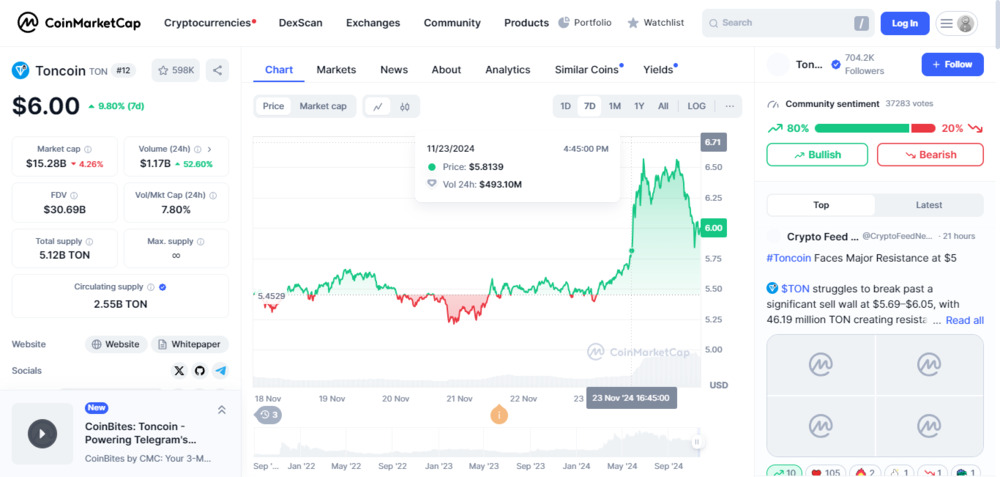Add Toncoin to watchlist with star button
1000x477 pixels.
click(175, 70)
